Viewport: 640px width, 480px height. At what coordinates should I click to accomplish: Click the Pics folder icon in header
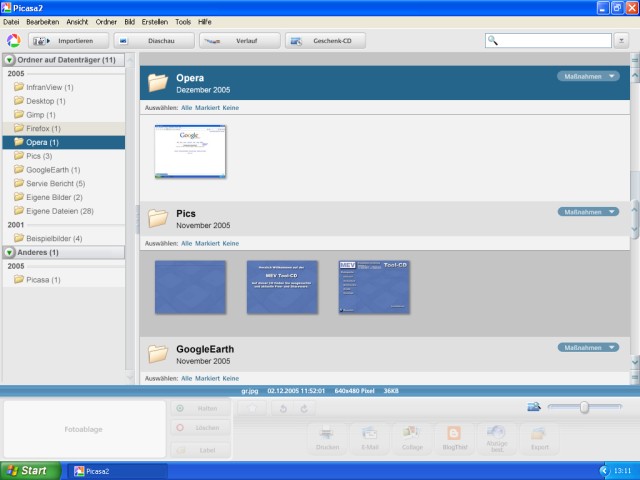[x=158, y=218]
